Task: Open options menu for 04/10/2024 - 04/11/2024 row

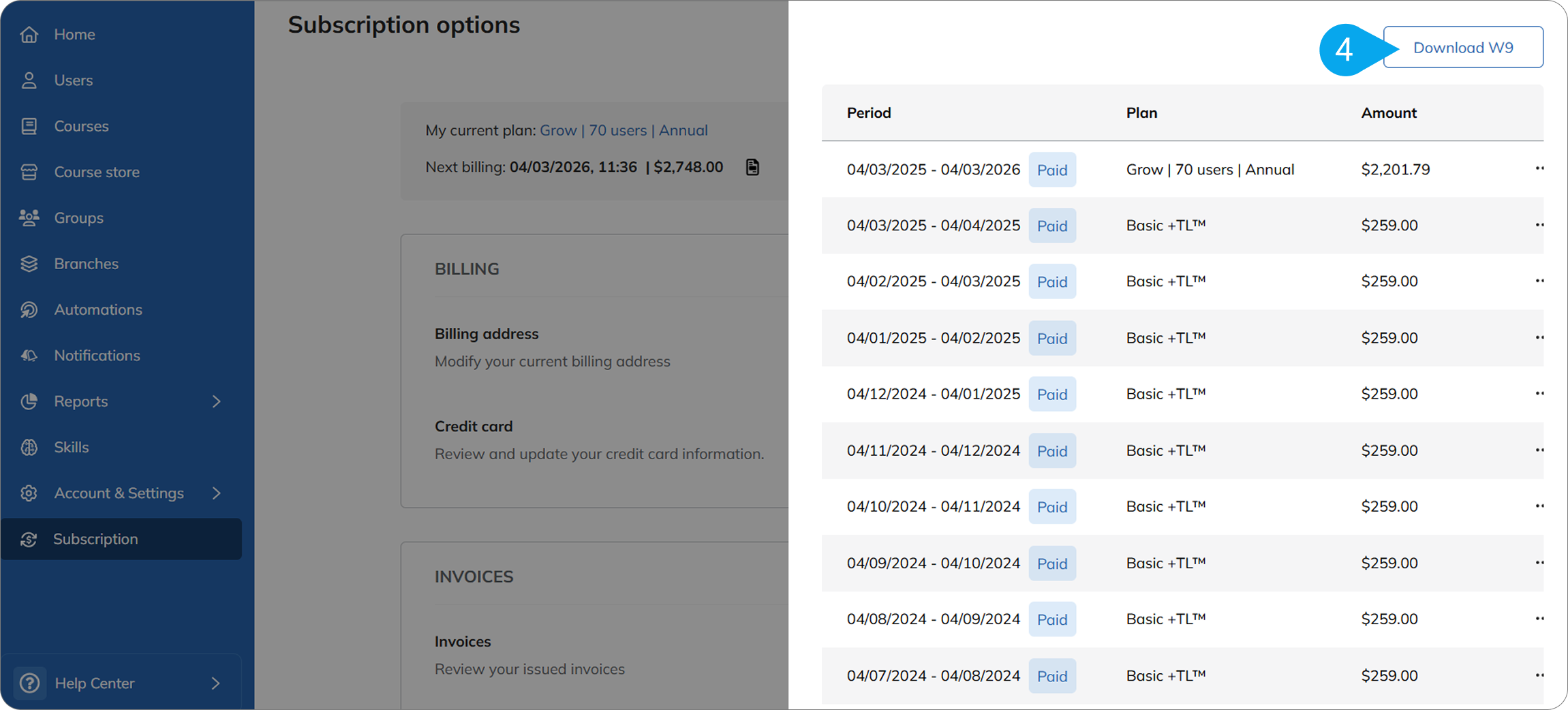Action: coord(1539,506)
